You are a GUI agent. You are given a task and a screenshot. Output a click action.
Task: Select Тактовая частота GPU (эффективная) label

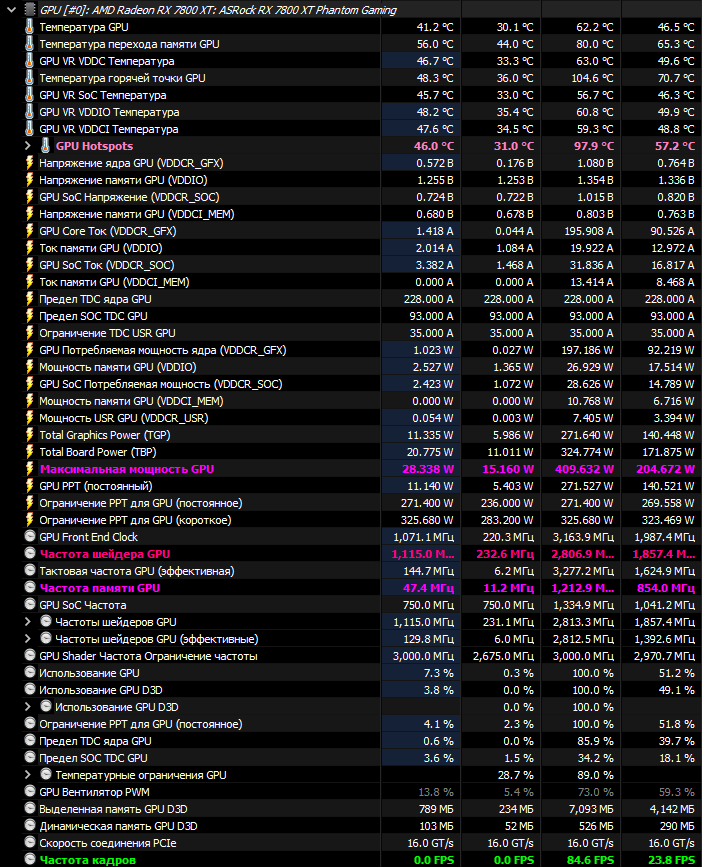137,571
